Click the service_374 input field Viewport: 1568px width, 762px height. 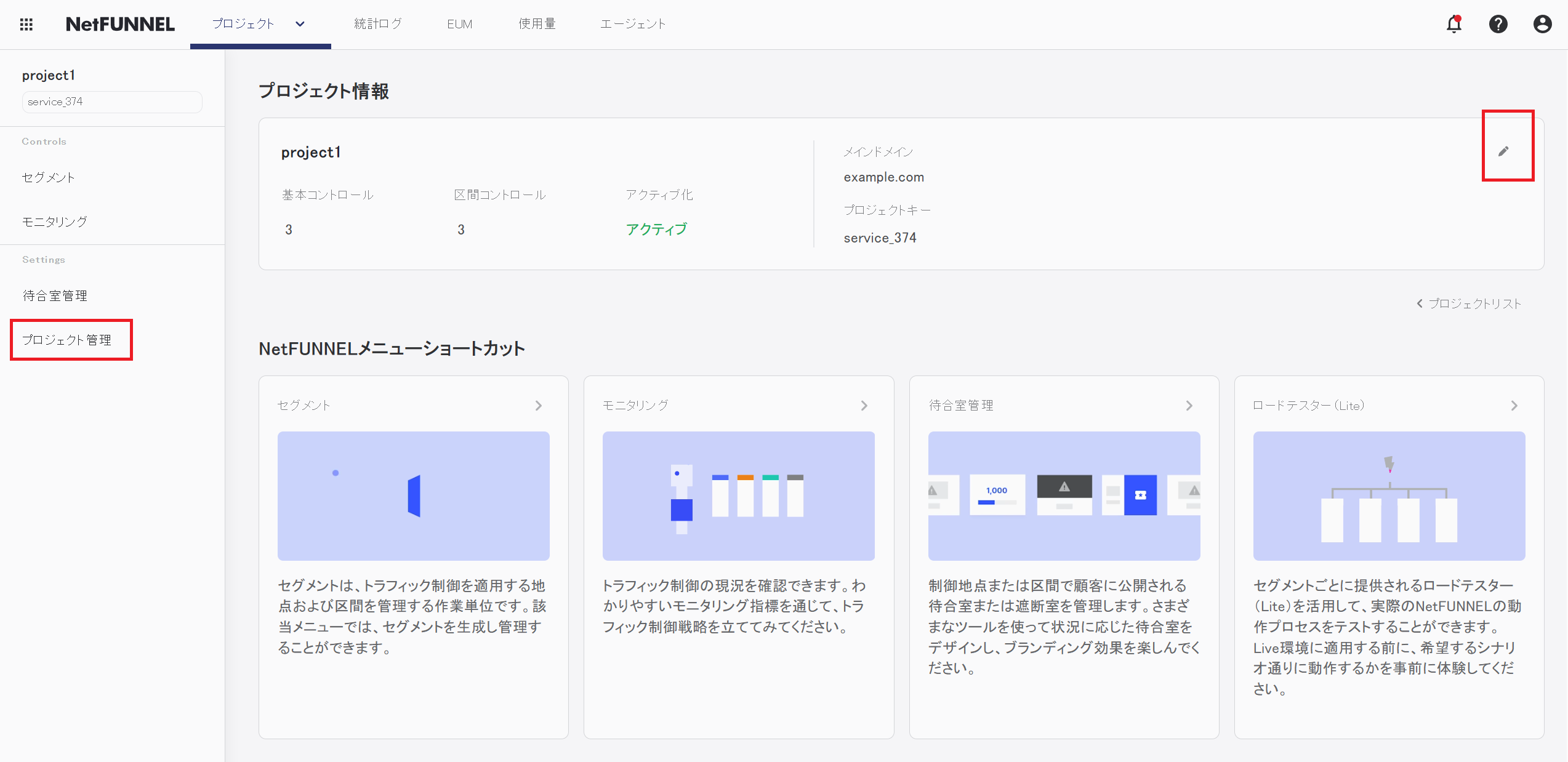point(111,102)
